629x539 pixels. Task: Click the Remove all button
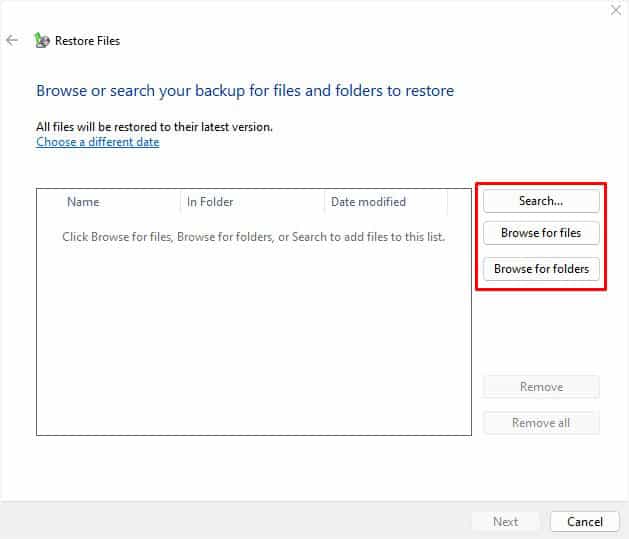point(541,423)
